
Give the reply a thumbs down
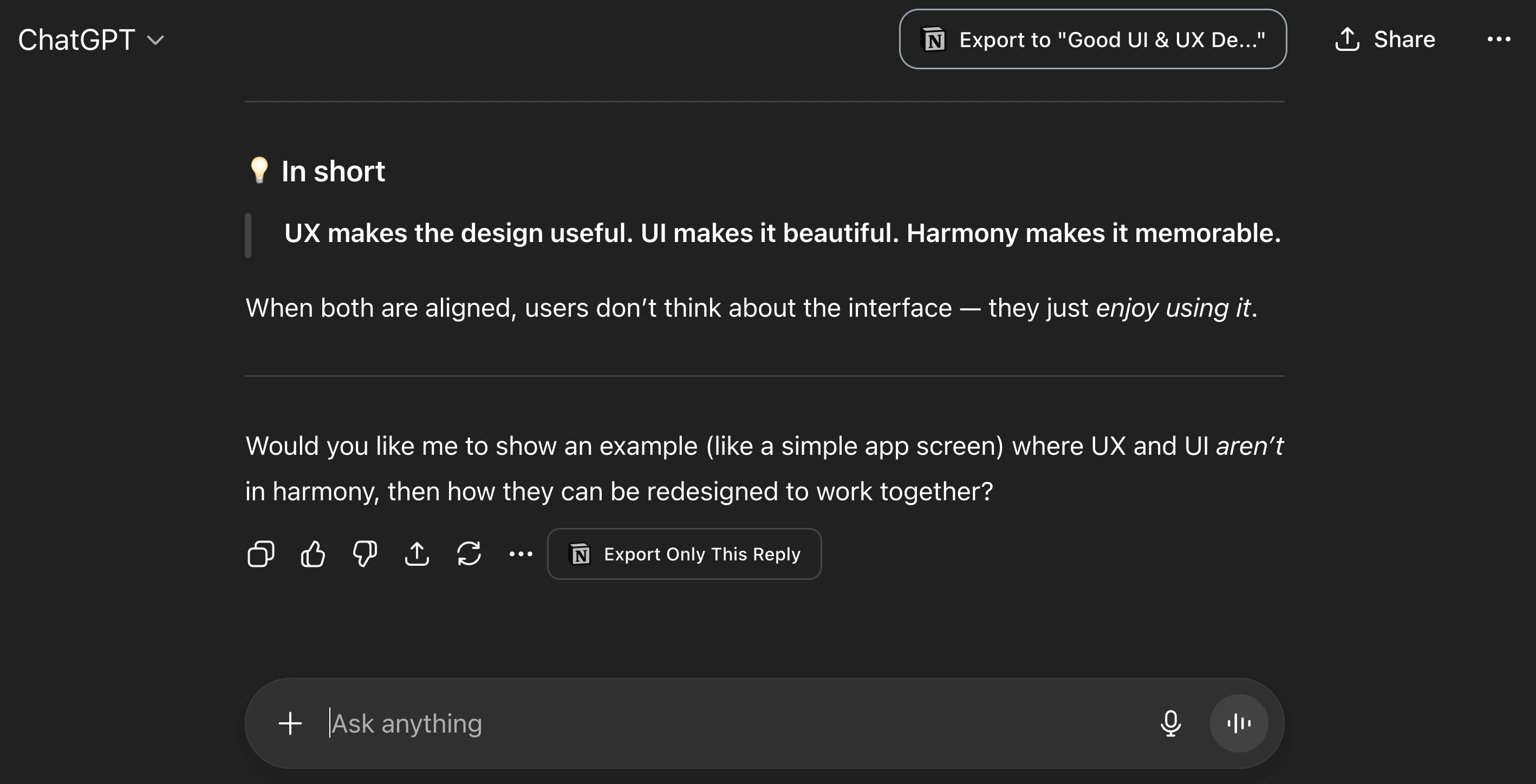click(365, 554)
